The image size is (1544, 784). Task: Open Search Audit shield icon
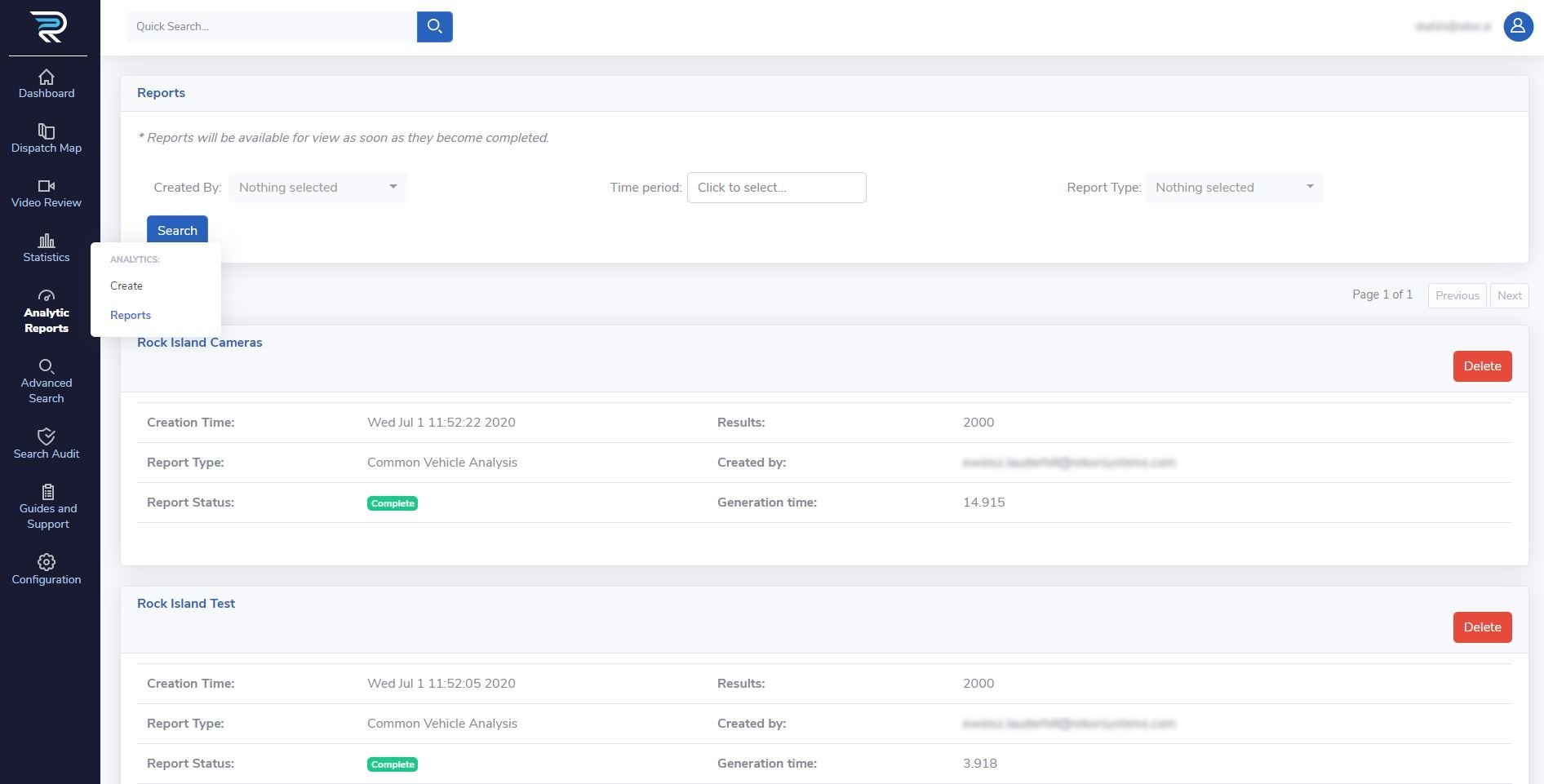pyautogui.click(x=47, y=436)
